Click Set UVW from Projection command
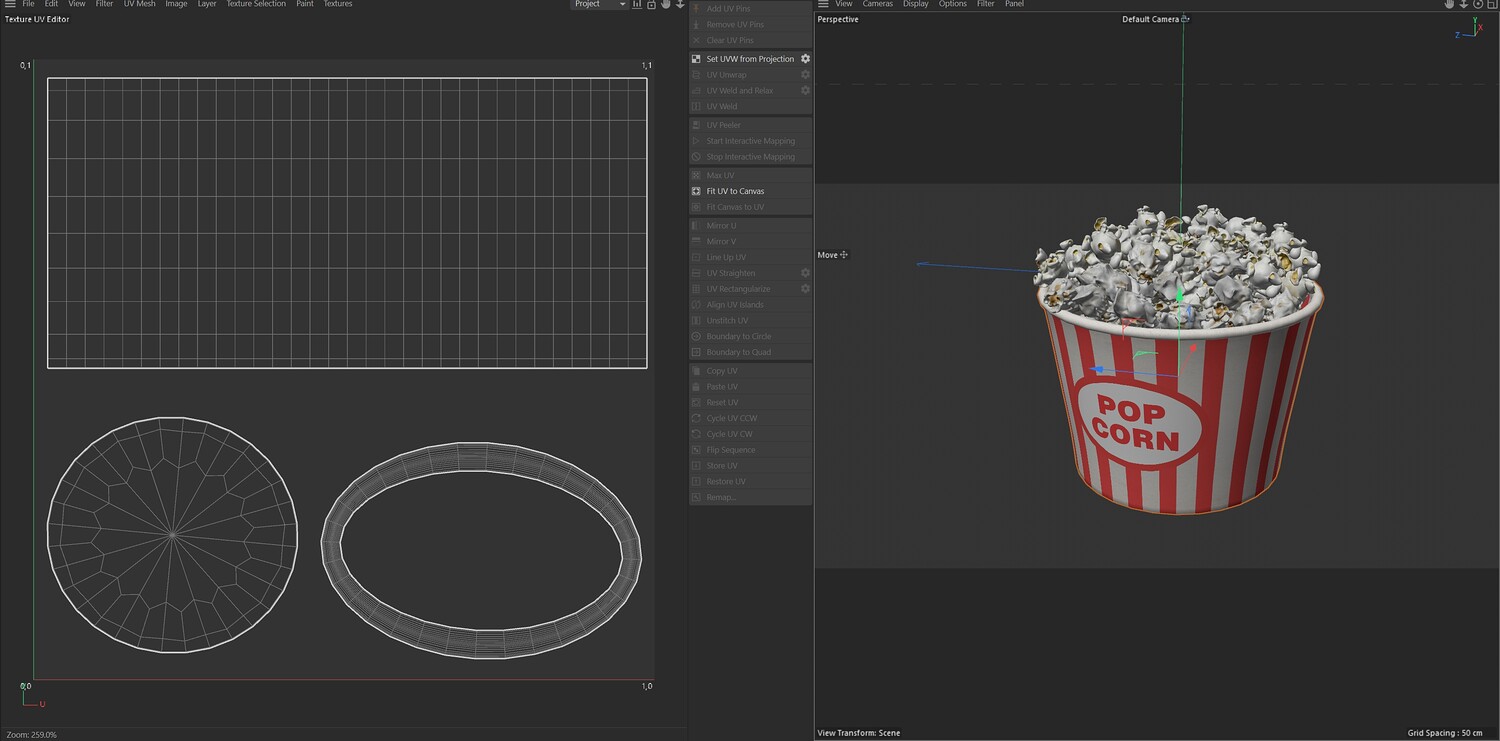This screenshot has height=741, width=1500. pos(750,59)
